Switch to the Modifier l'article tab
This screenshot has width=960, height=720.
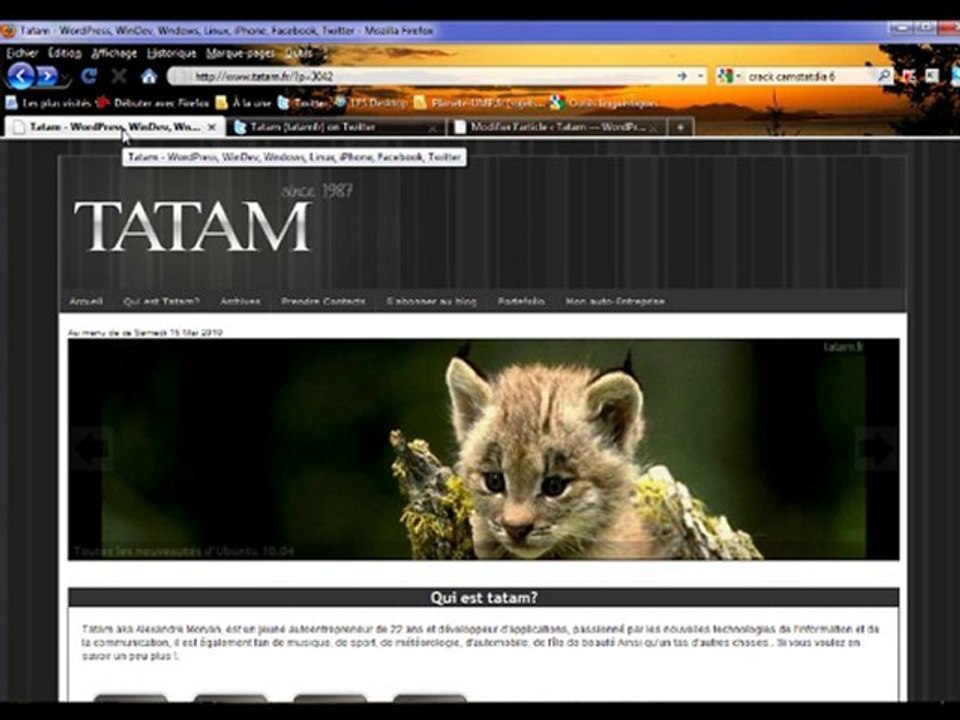coord(557,127)
